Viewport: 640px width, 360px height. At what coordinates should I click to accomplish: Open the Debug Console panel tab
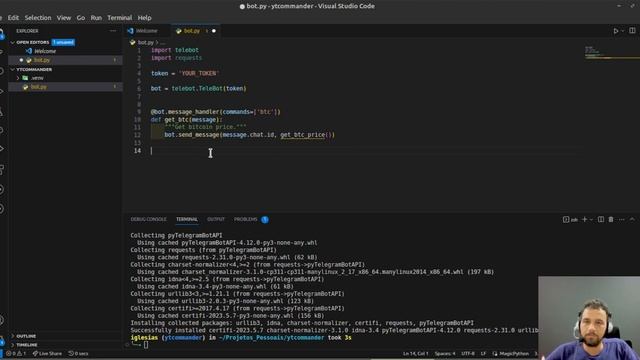pos(149,220)
